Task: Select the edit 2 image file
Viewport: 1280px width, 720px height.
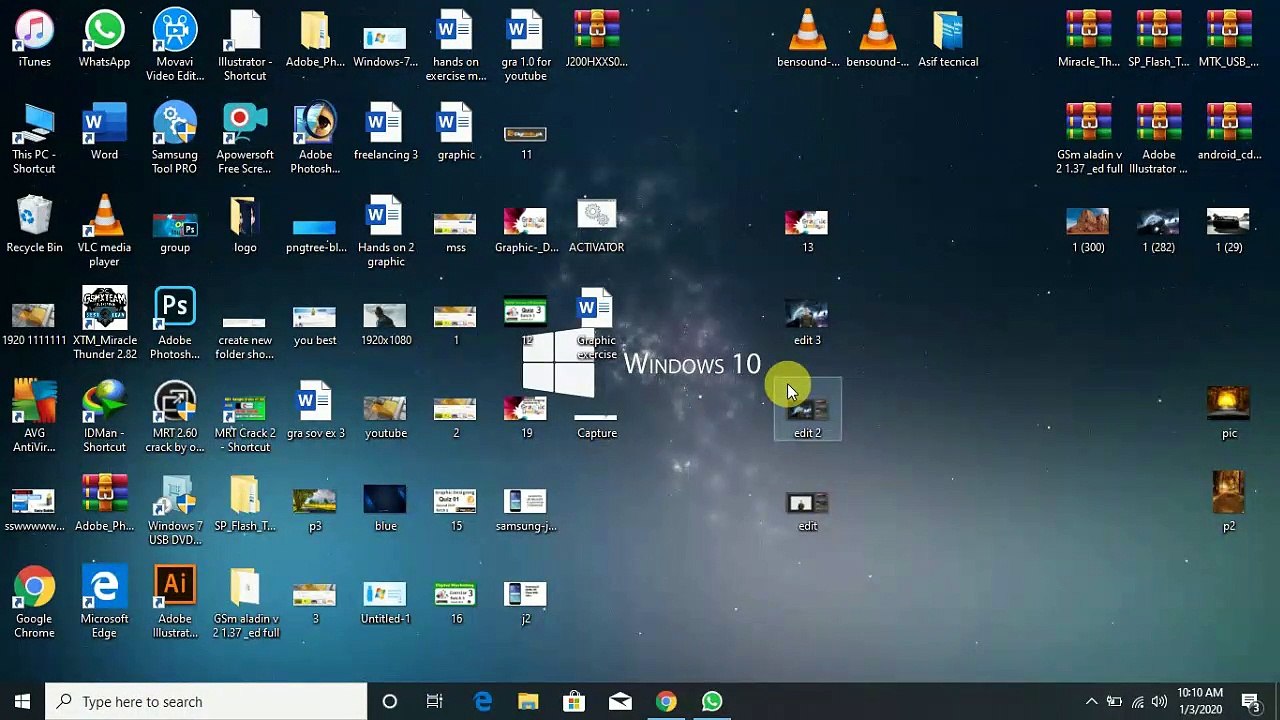Action: (x=808, y=411)
